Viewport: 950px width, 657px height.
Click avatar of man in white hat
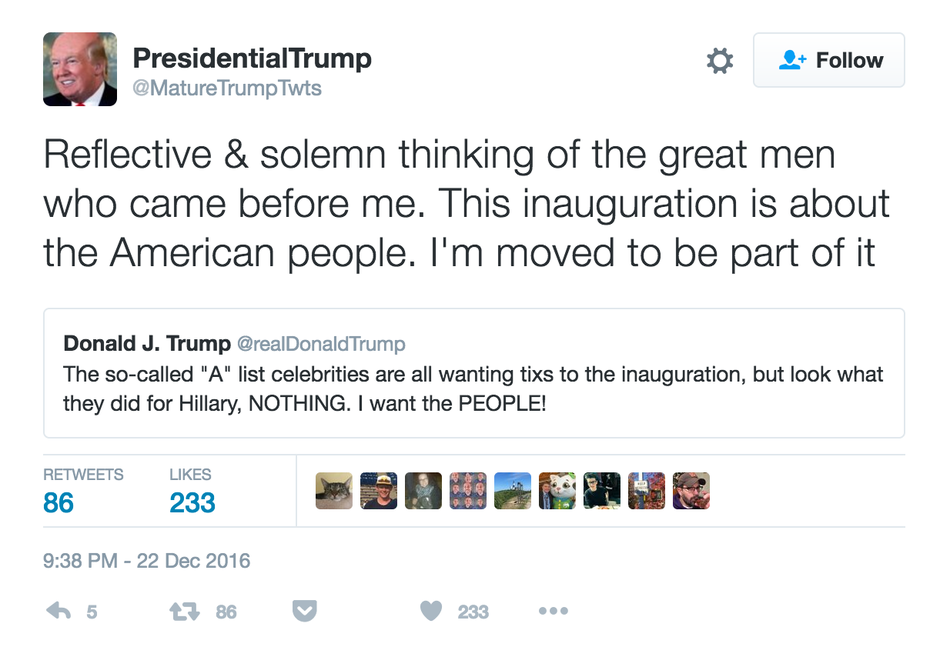pyautogui.click(x=379, y=491)
